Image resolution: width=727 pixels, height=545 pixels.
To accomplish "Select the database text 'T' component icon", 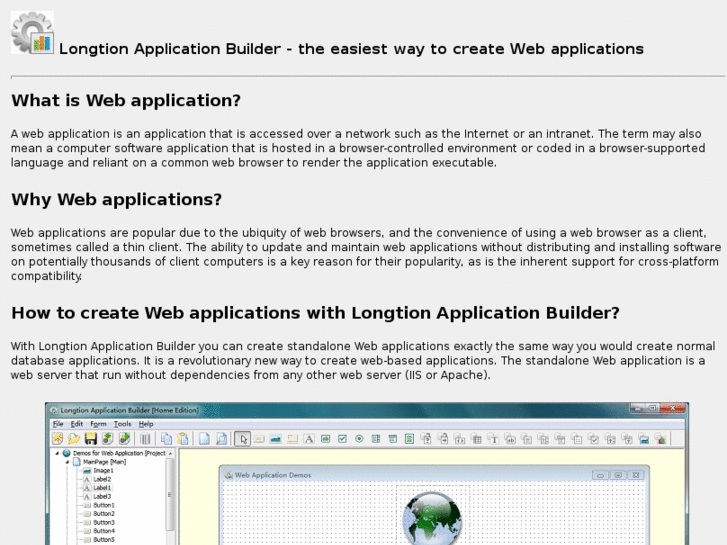I will tap(493, 439).
